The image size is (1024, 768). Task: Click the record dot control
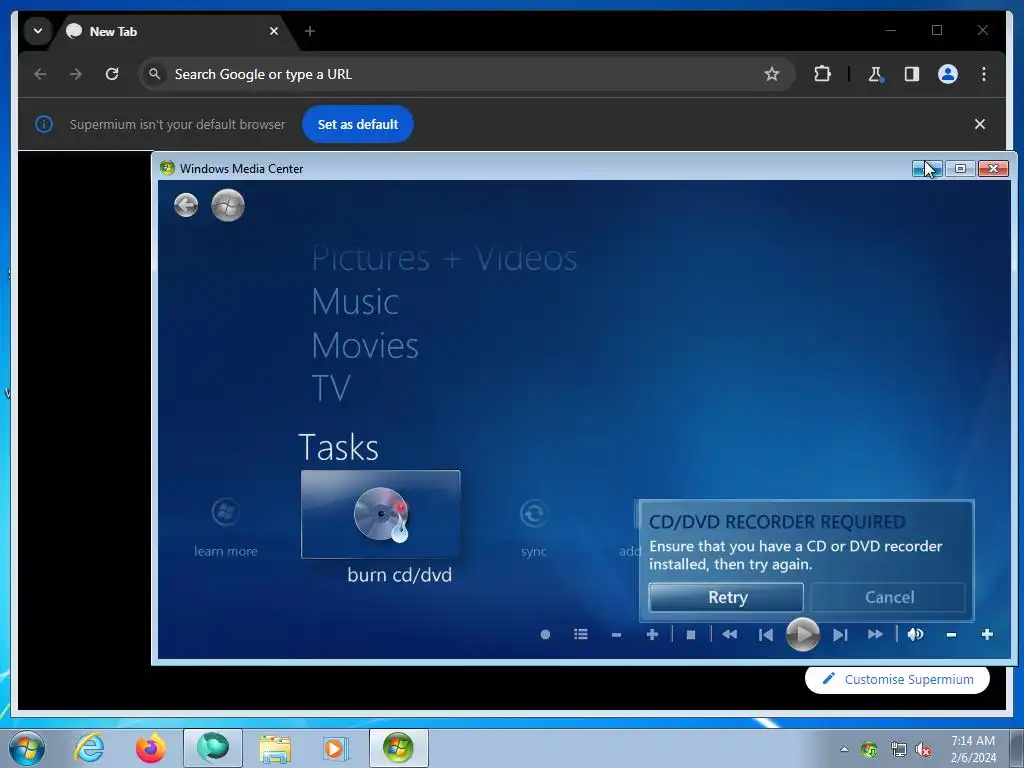coord(545,634)
